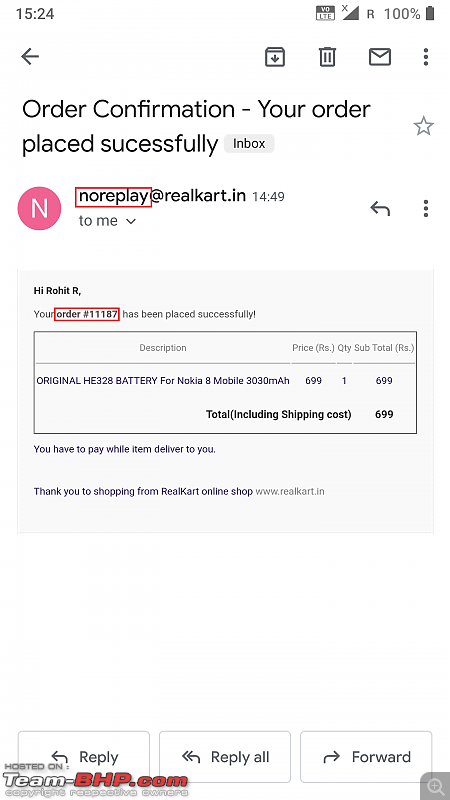Tap the pink N sender avatar
Image resolution: width=450 pixels, height=800 pixels.
[x=39, y=208]
